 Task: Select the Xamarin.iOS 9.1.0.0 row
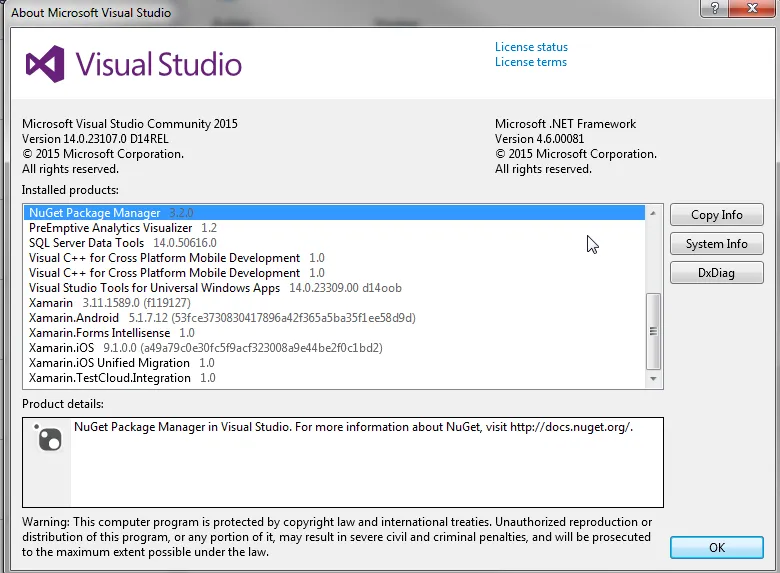pyautogui.click(x=334, y=348)
